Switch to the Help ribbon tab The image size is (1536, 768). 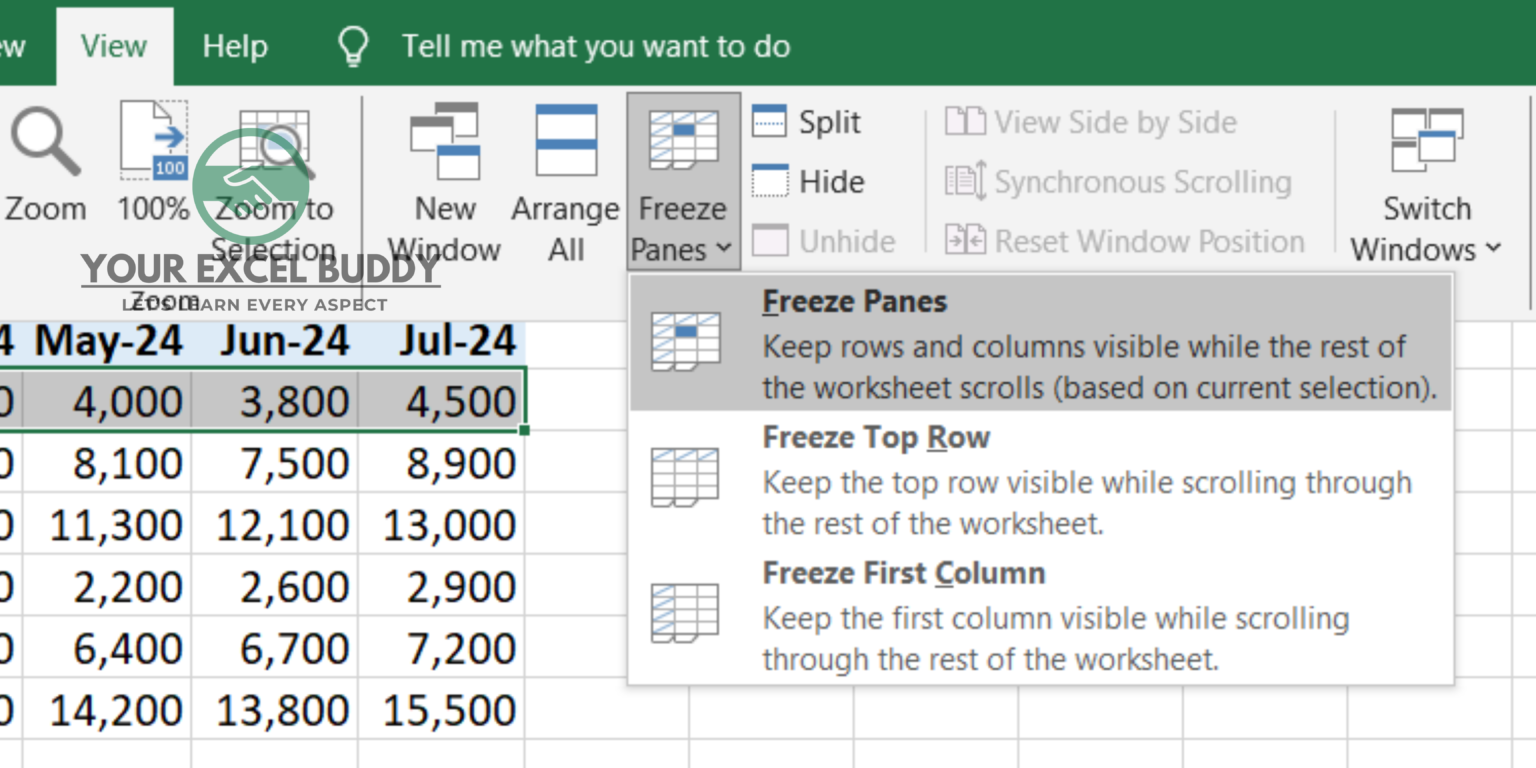click(x=235, y=45)
